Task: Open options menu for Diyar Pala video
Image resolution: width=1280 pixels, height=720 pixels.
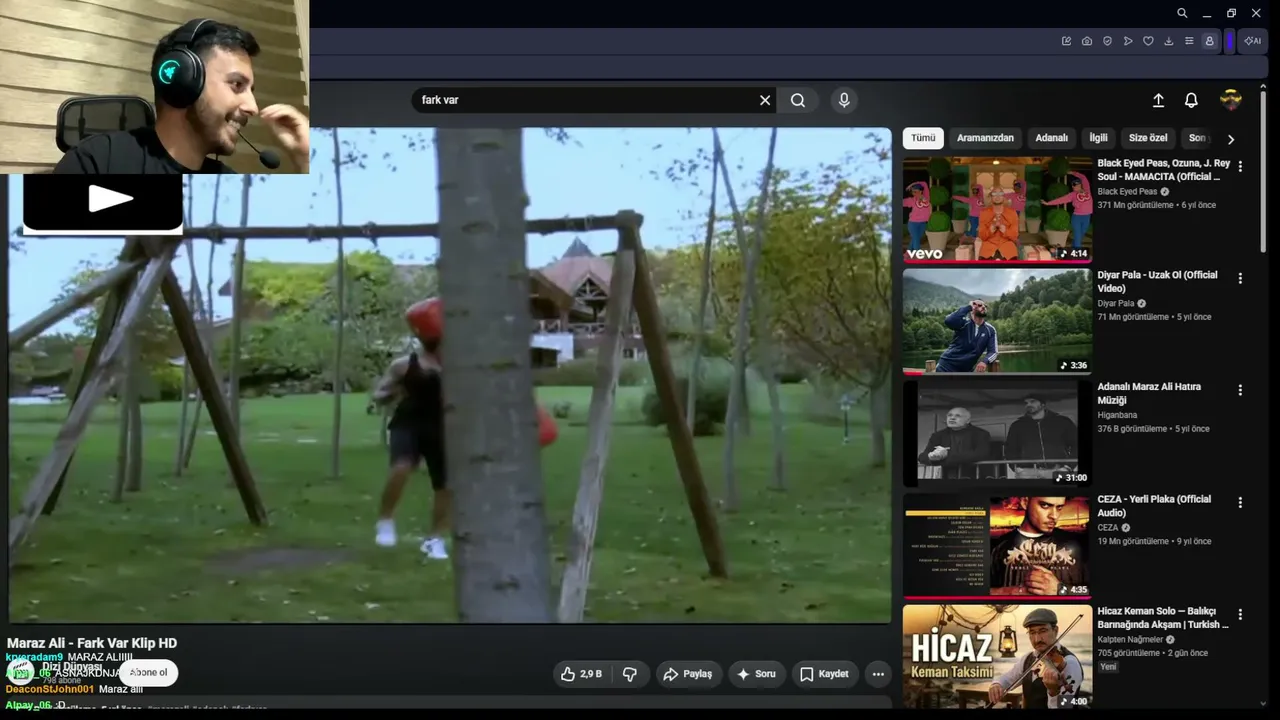Action: pos(1240,278)
